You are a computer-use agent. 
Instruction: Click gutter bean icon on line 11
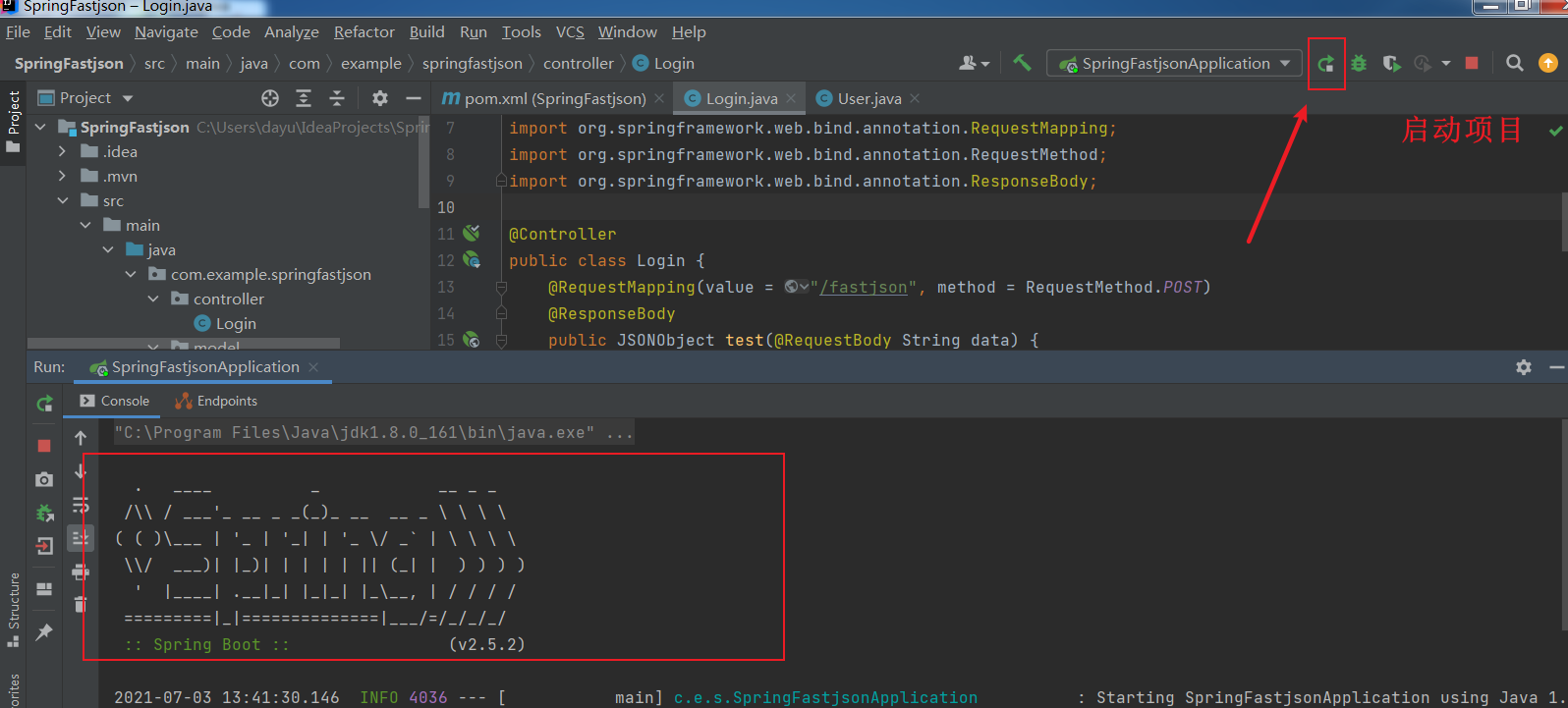pyautogui.click(x=472, y=234)
